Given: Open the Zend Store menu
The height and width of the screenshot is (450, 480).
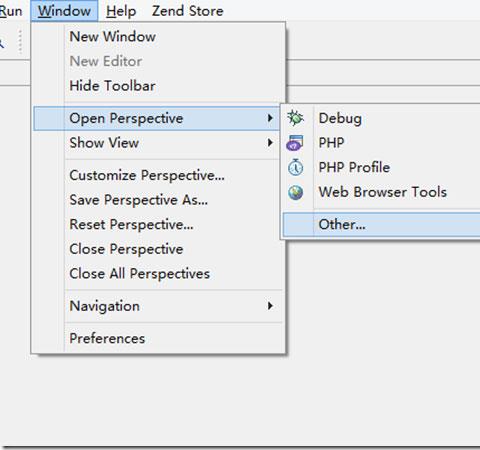Looking at the screenshot, I should [x=188, y=11].
